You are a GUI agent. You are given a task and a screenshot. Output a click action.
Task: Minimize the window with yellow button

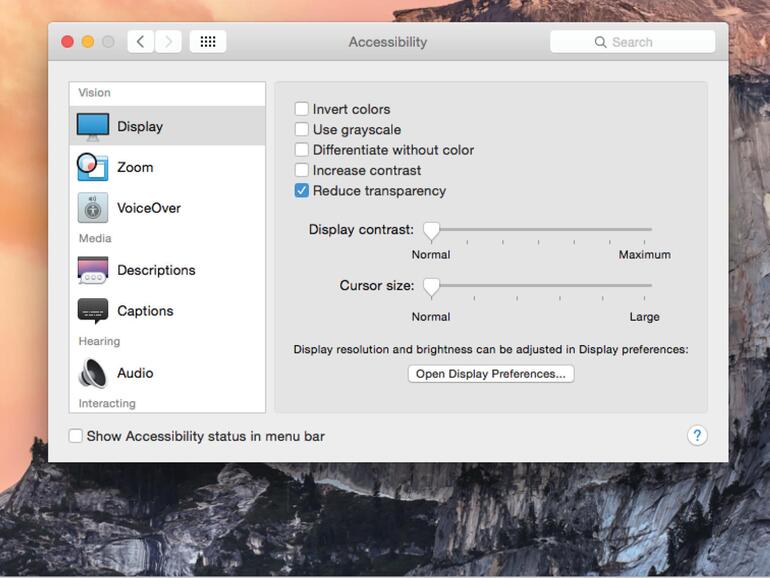(x=88, y=42)
